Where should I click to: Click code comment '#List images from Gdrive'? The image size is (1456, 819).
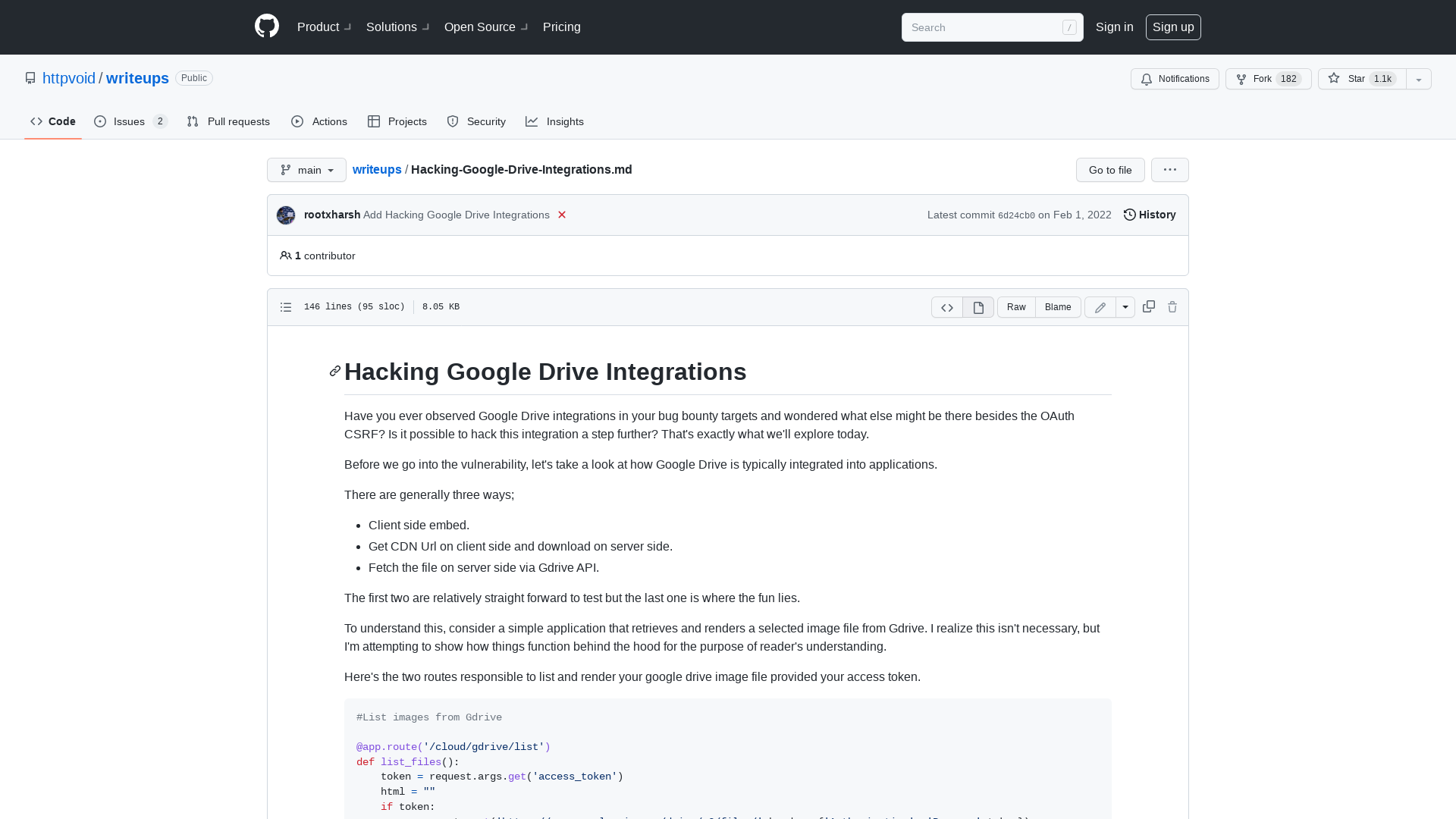429,717
